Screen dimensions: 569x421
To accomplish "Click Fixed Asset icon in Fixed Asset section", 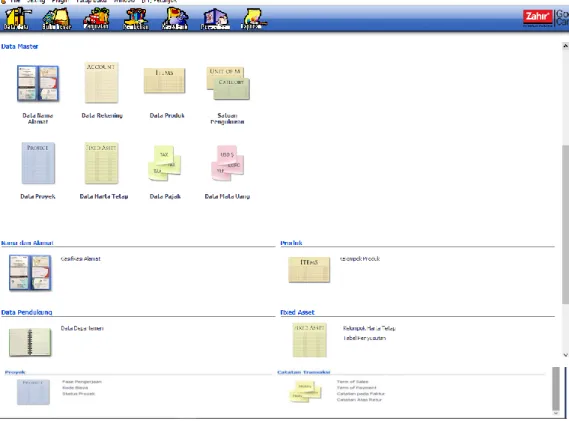I will [x=310, y=340].
